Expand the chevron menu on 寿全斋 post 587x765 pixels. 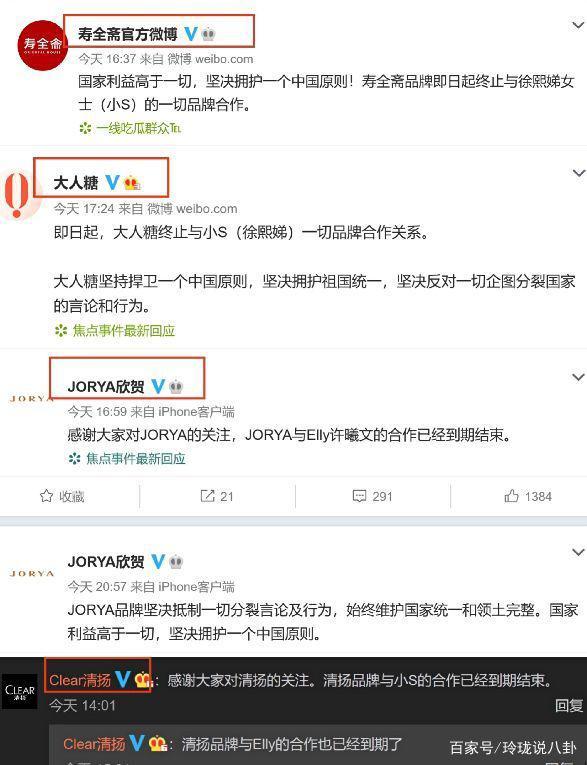tap(579, 25)
